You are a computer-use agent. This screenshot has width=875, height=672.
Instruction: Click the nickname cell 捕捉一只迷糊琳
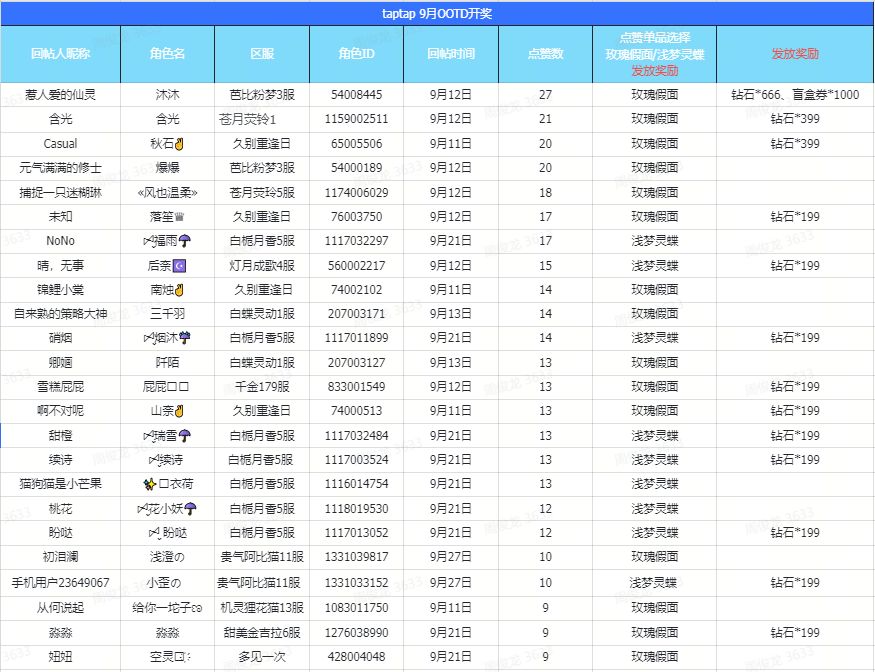pyautogui.click(x=60, y=193)
